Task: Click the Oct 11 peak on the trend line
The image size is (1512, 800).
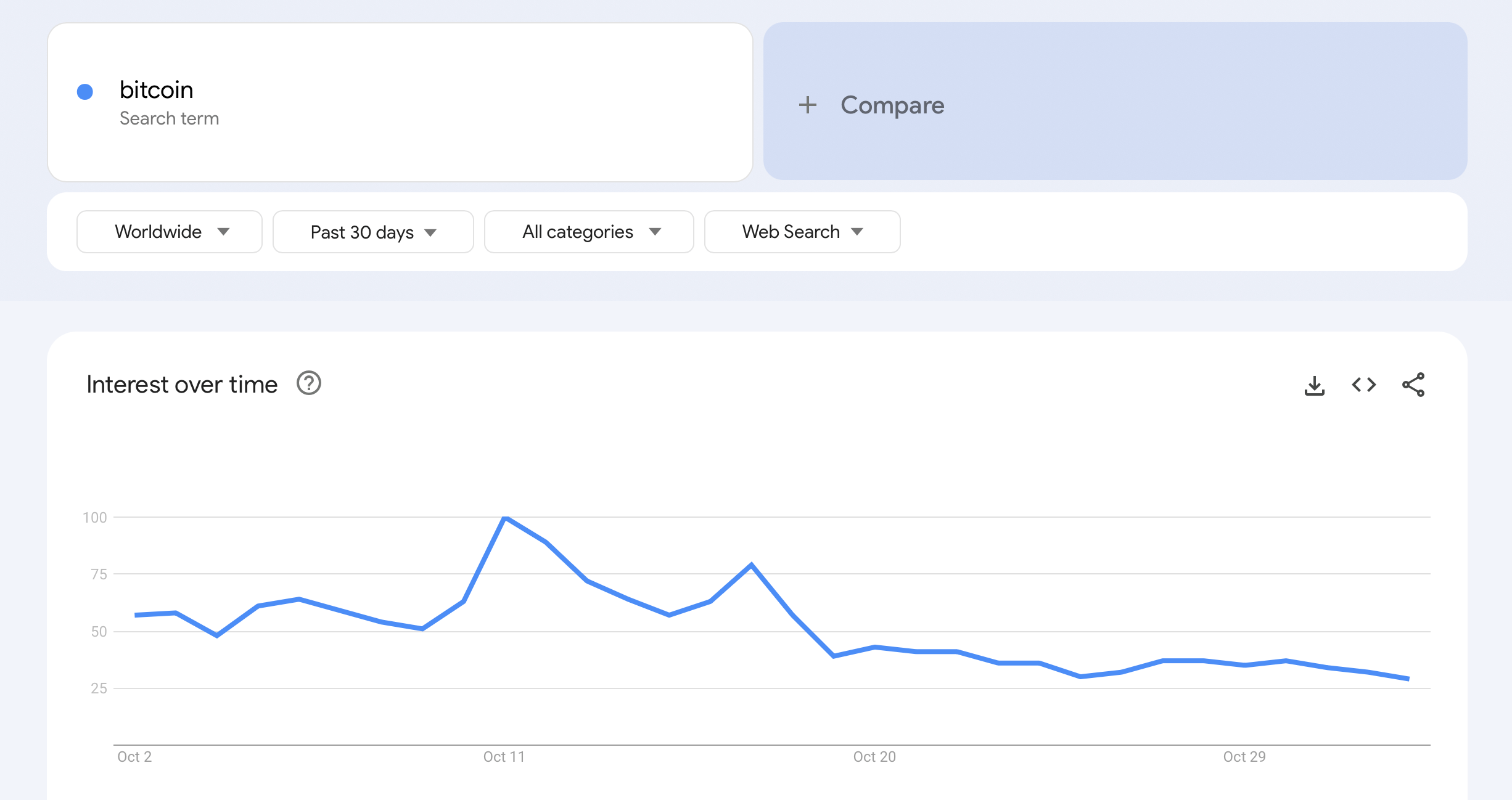Action: click(x=506, y=519)
